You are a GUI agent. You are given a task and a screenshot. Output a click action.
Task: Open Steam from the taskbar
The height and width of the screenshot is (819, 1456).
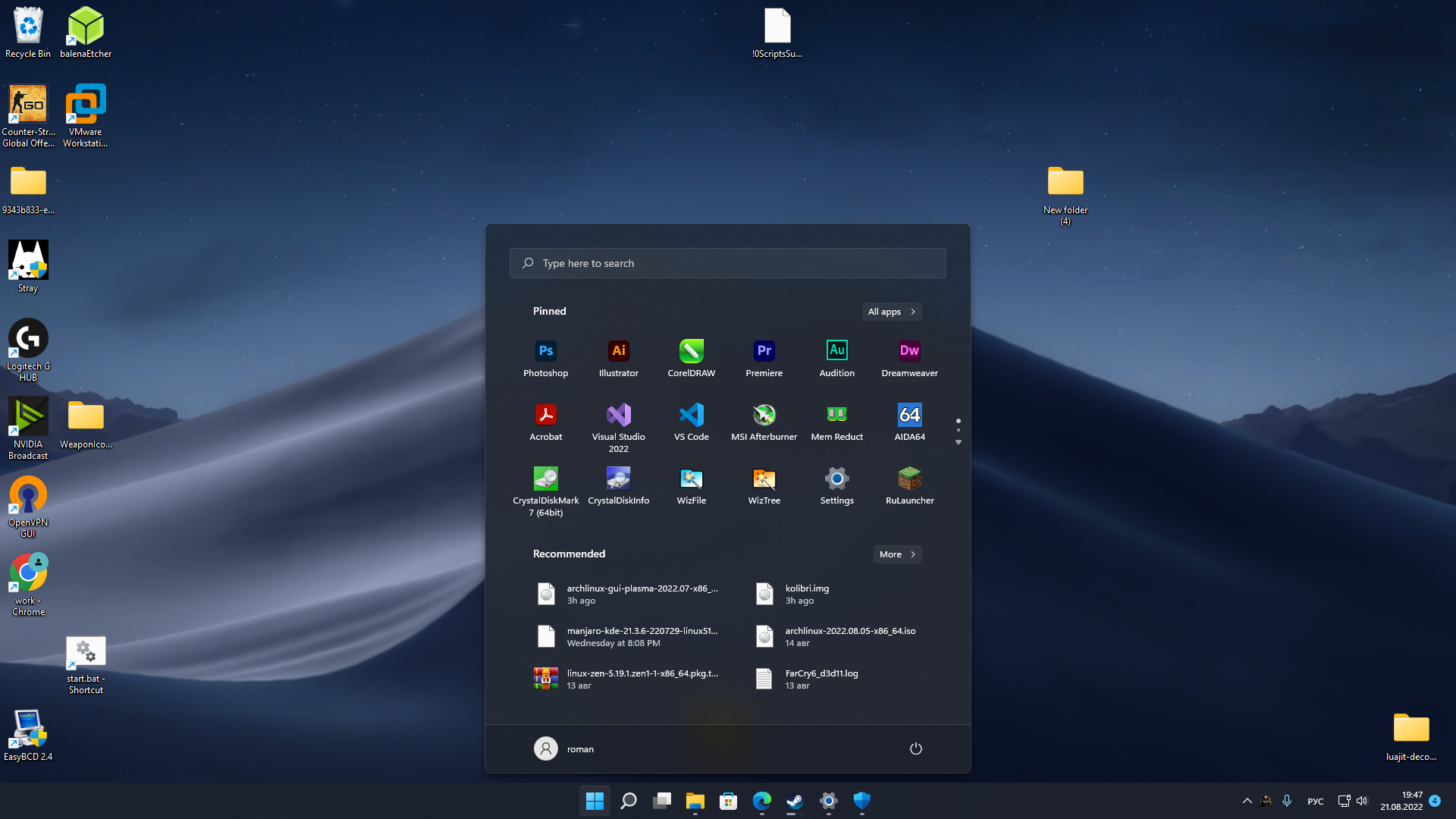pos(795,801)
